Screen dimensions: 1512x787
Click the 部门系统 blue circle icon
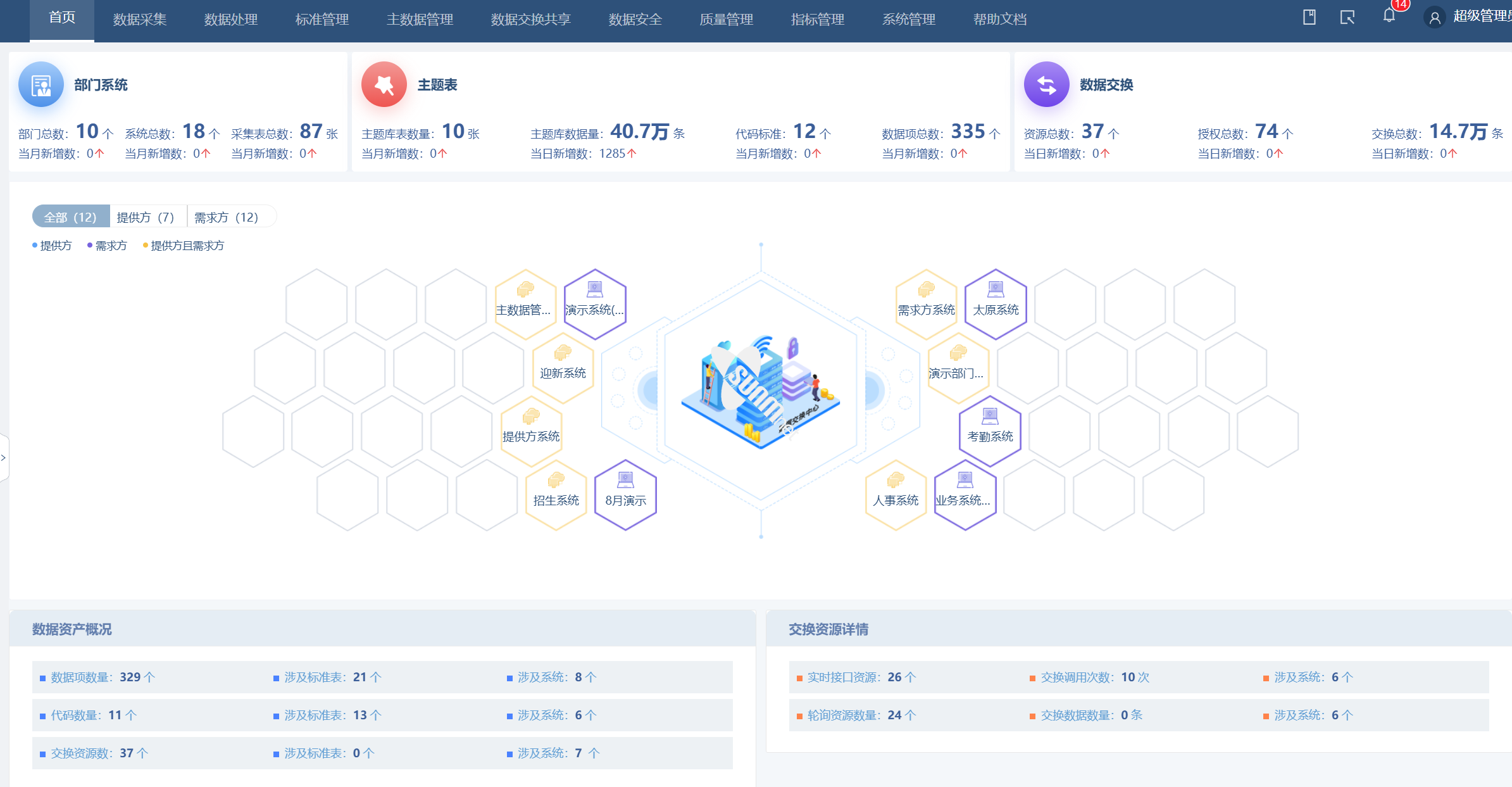click(x=41, y=84)
